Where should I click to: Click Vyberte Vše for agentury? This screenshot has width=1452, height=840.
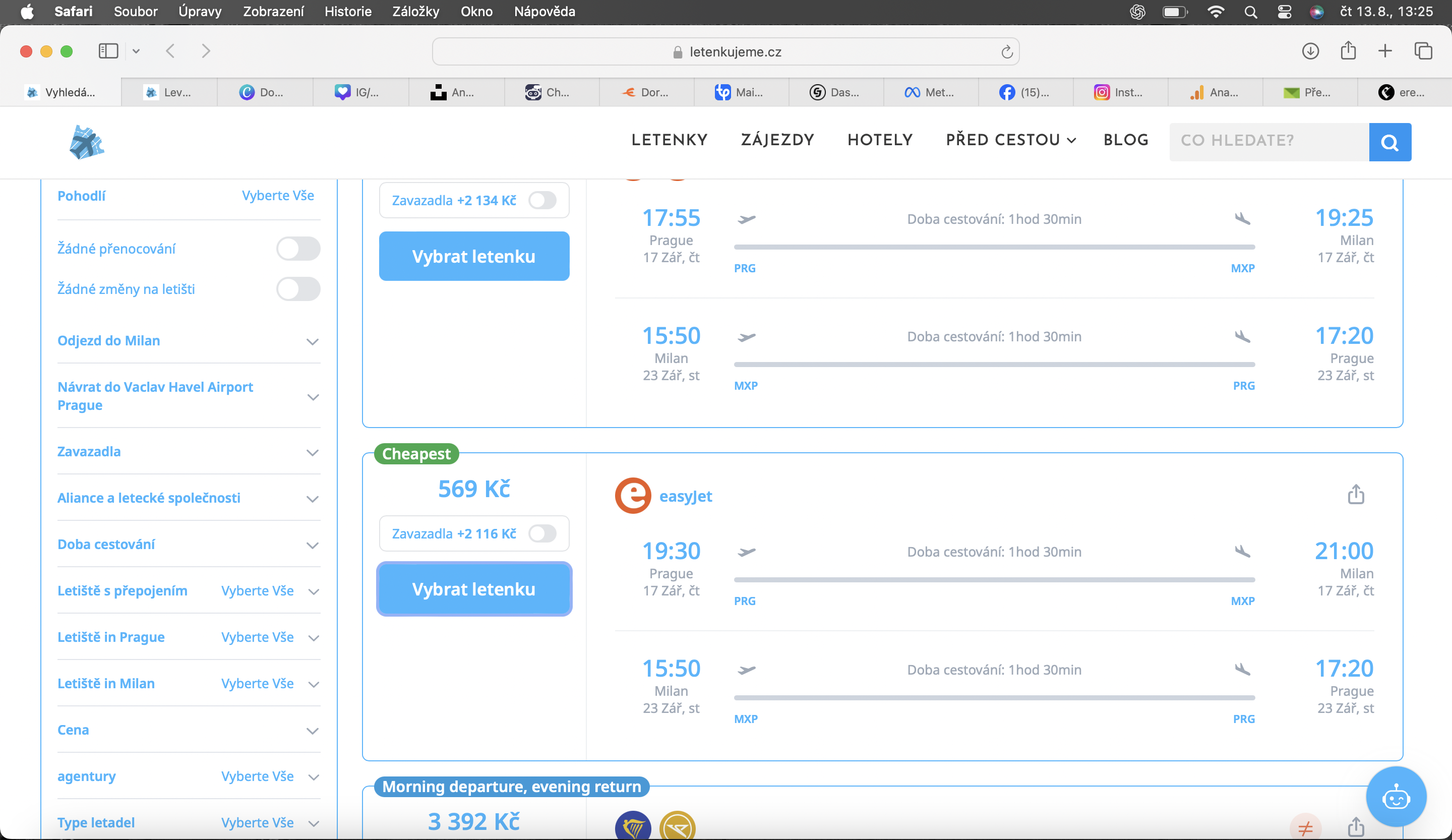[x=257, y=776]
